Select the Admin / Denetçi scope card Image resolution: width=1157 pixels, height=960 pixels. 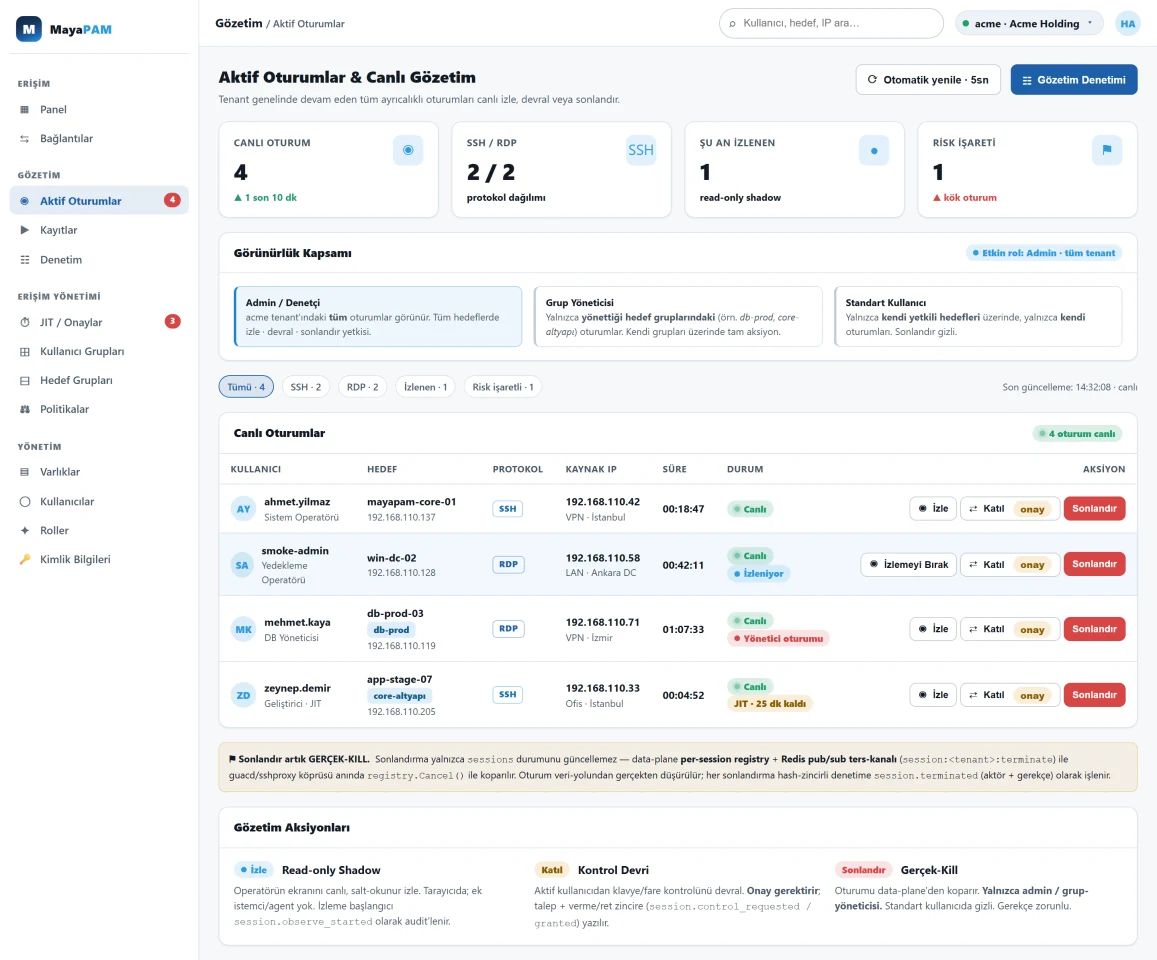coord(378,317)
